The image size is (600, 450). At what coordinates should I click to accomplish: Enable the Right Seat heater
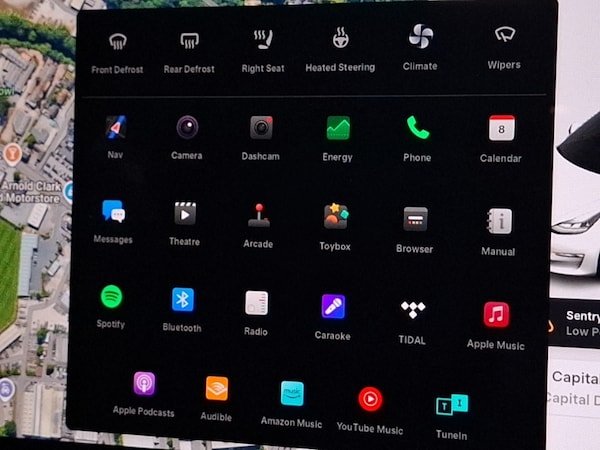click(264, 41)
